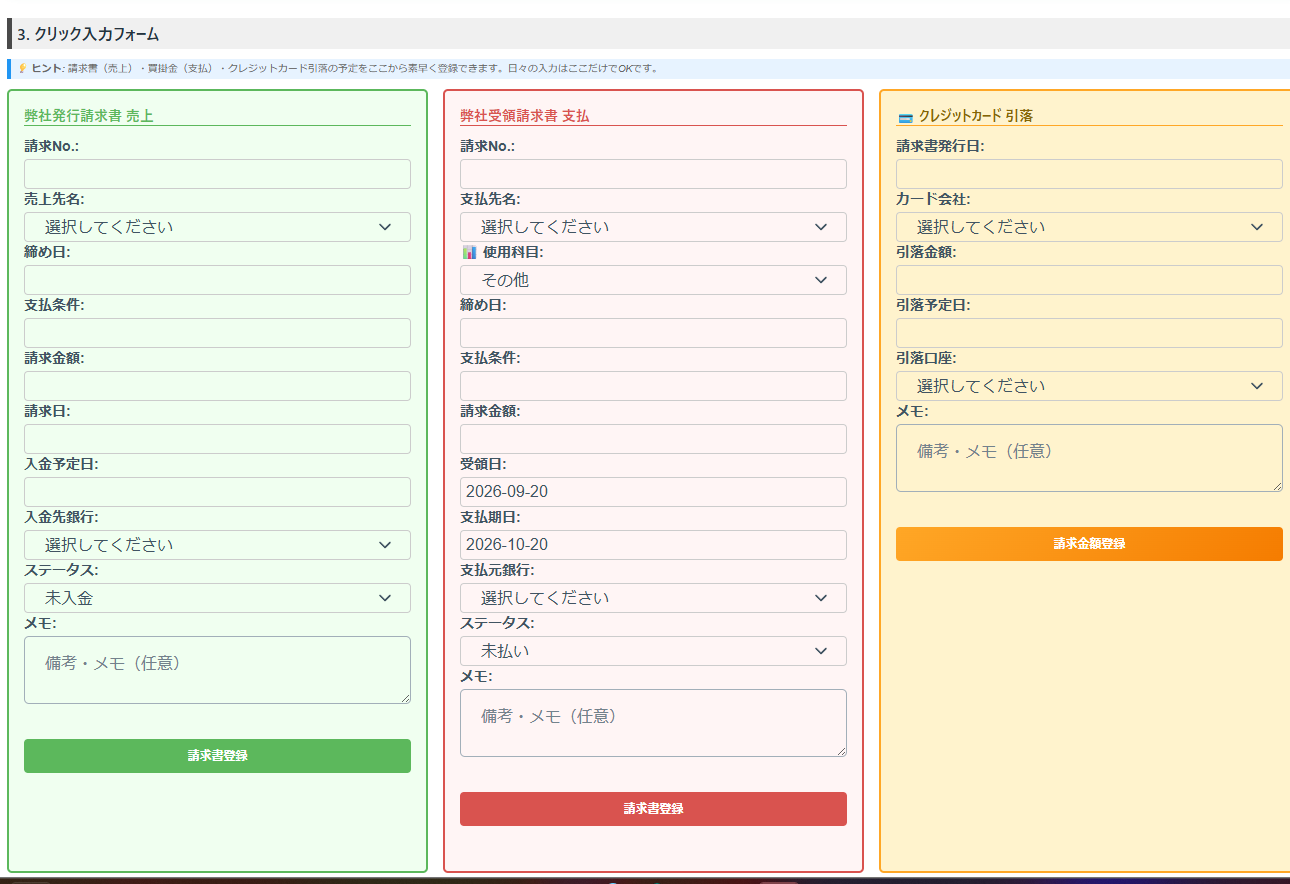Focus the 引落予定日 field
Viewport: 1290px width, 884px height.
click(1089, 333)
